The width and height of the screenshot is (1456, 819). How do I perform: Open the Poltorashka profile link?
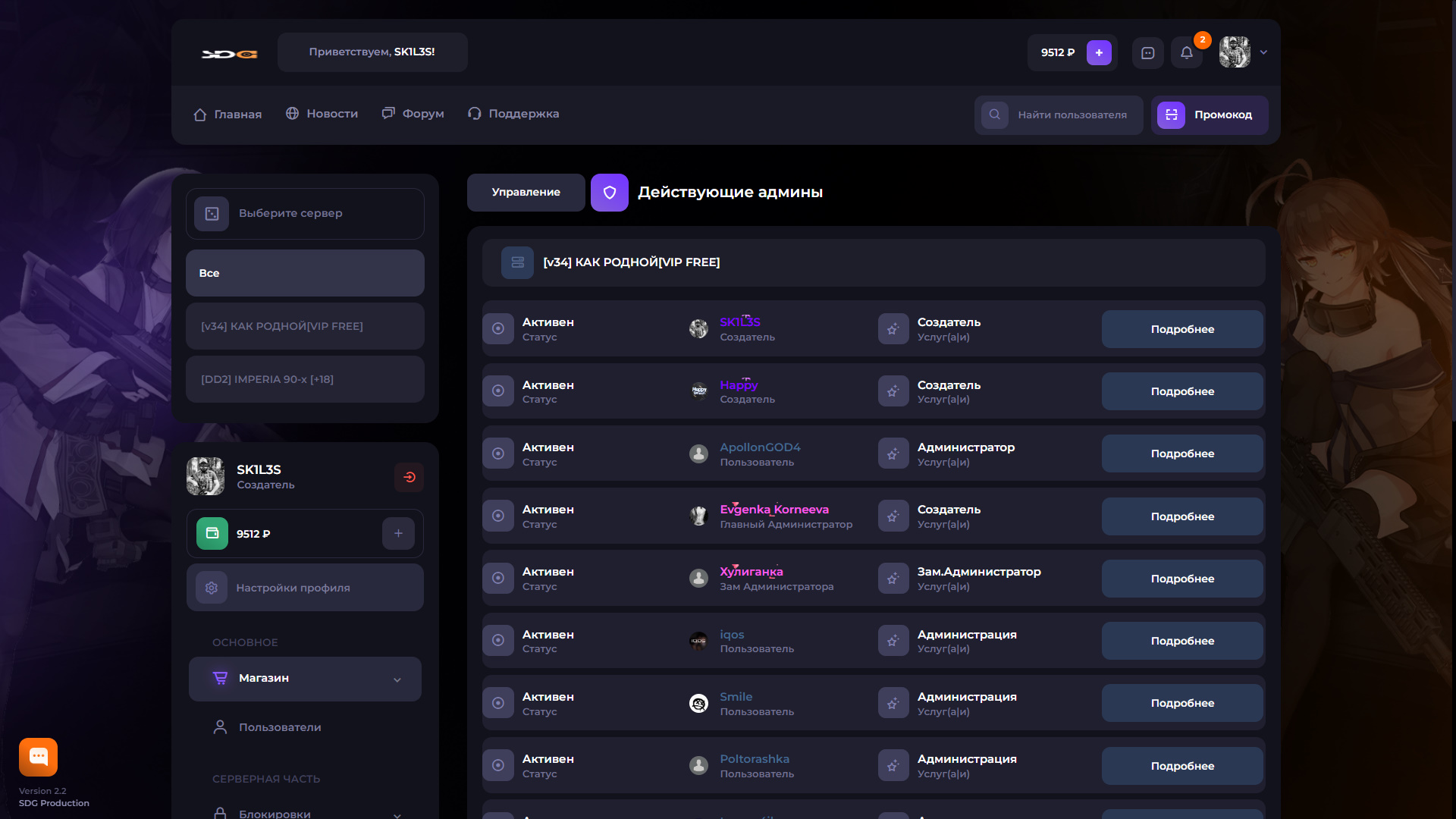point(755,759)
